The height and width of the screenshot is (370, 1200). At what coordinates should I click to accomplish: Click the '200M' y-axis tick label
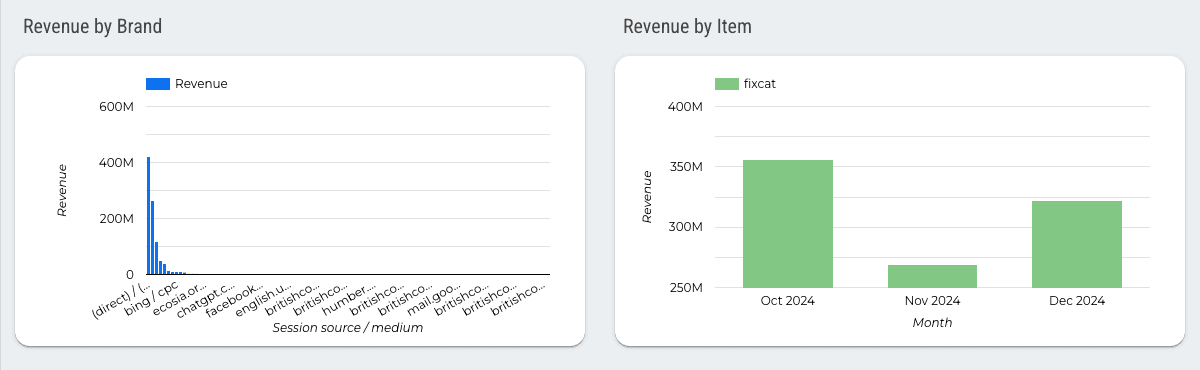[x=115, y=218]
